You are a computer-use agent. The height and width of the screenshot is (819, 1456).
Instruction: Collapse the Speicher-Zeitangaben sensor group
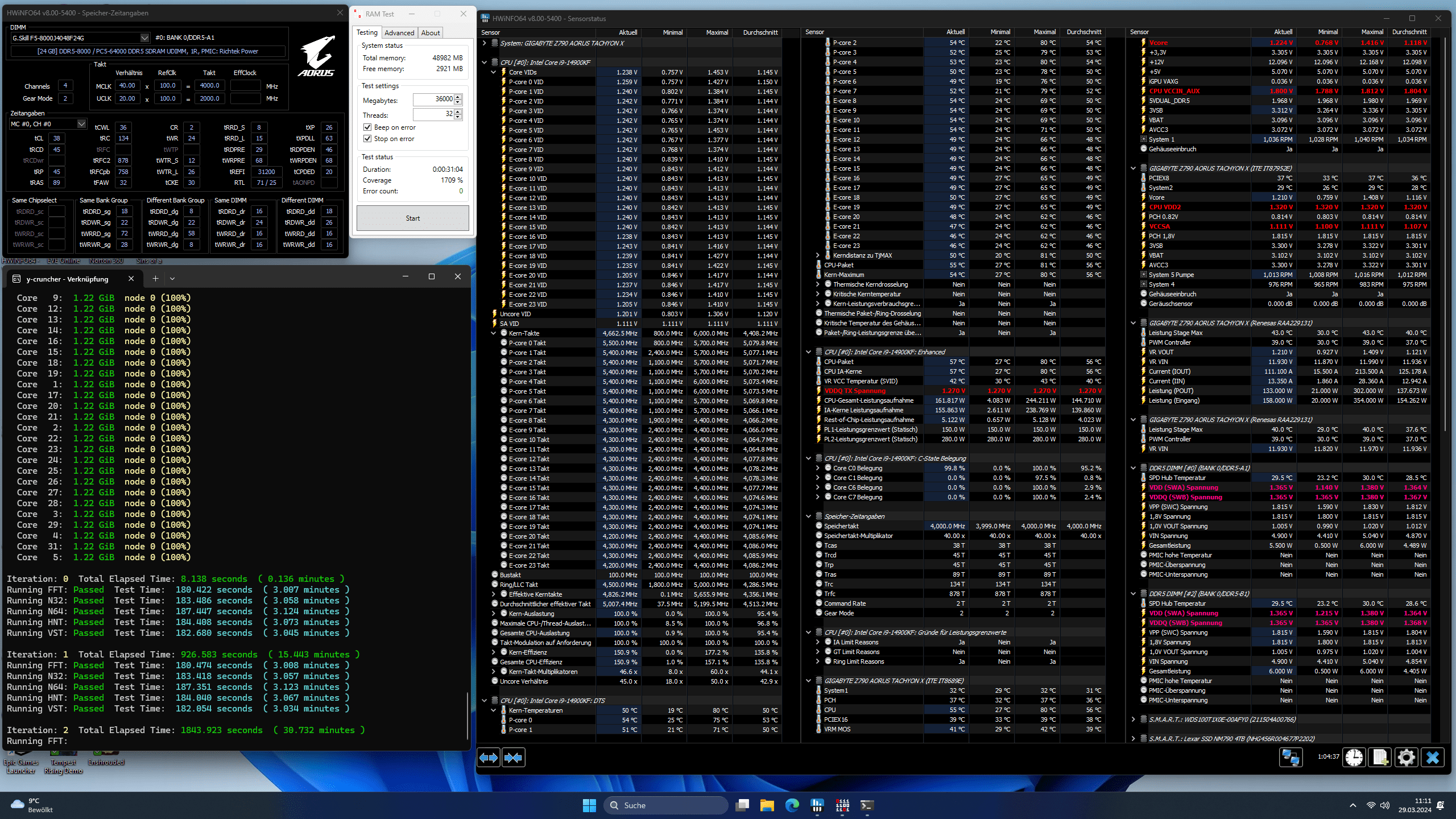809,516
